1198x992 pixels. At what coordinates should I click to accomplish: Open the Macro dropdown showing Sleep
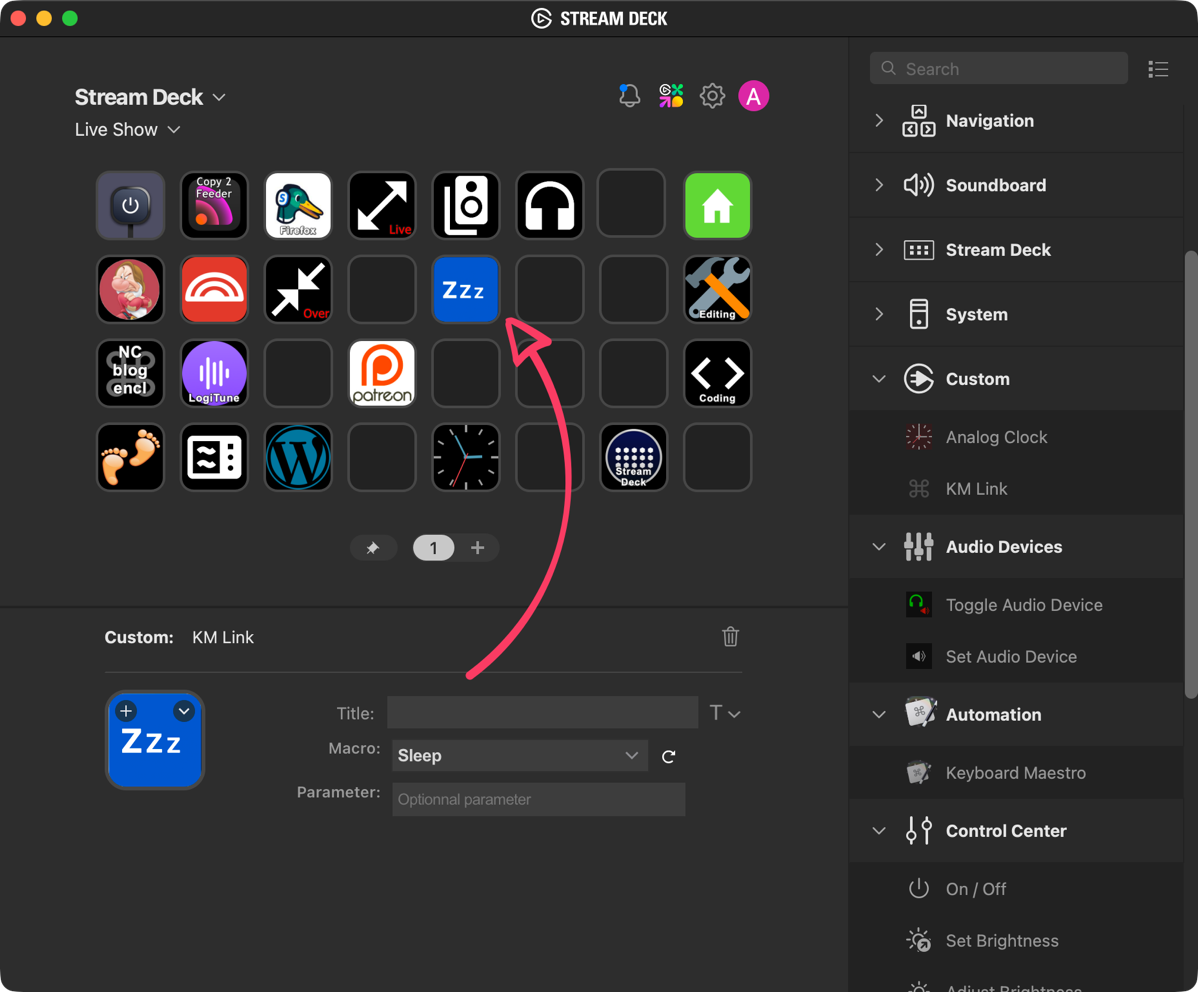(x=519, y=756)
